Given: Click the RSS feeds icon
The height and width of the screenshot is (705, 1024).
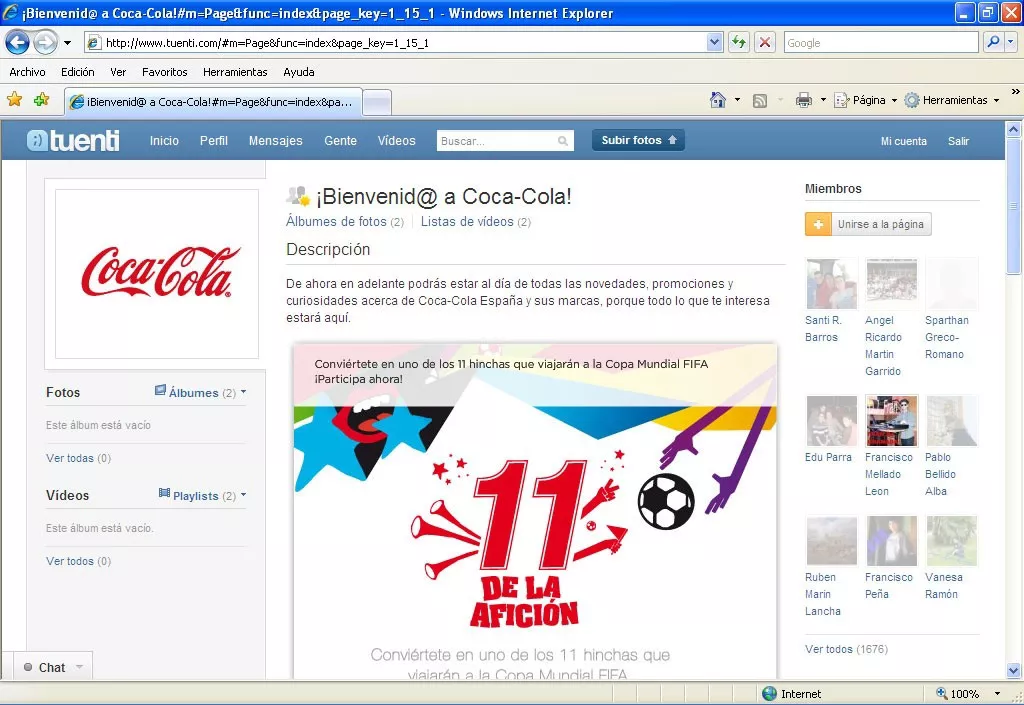Looking at the screenshot, I should 760,101.
